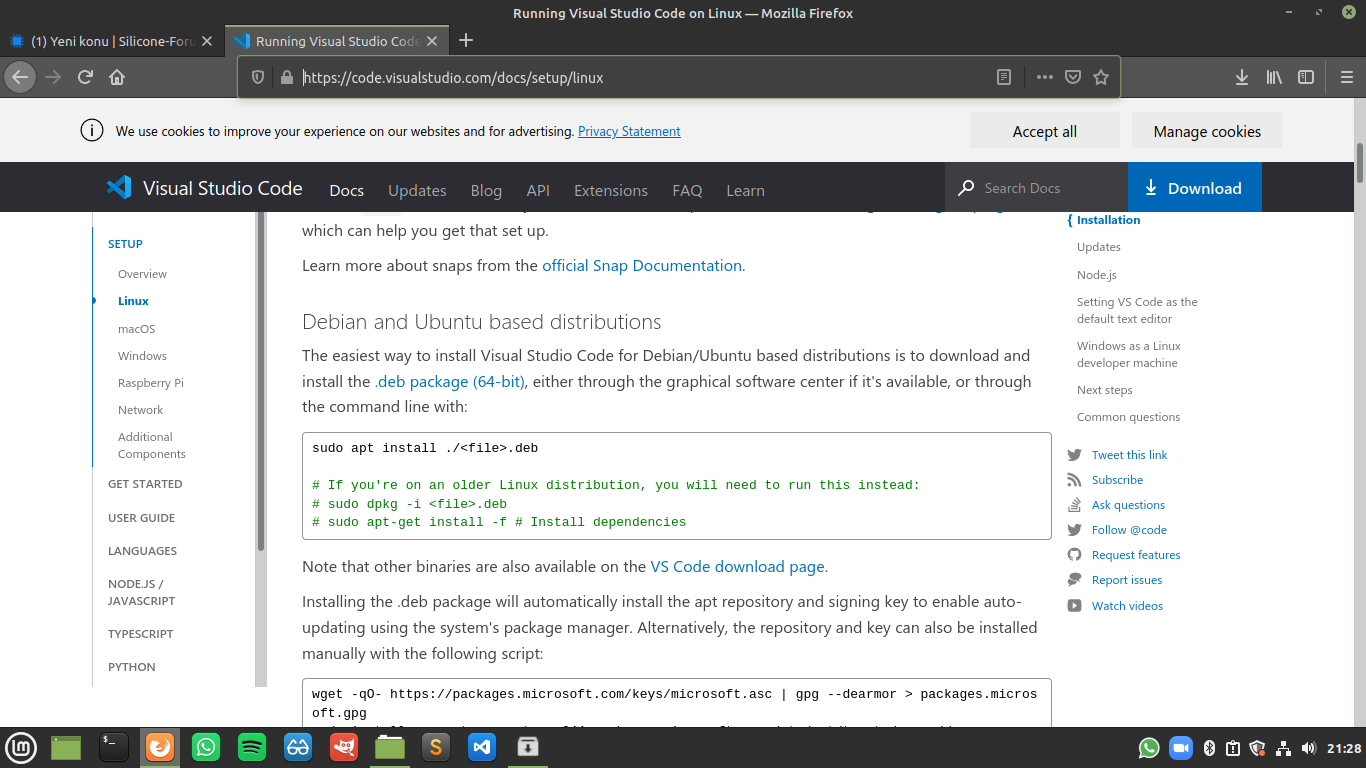Jump to Node.js in page contents
This screenshot has width=1366, height=768.
[1097, 275]
